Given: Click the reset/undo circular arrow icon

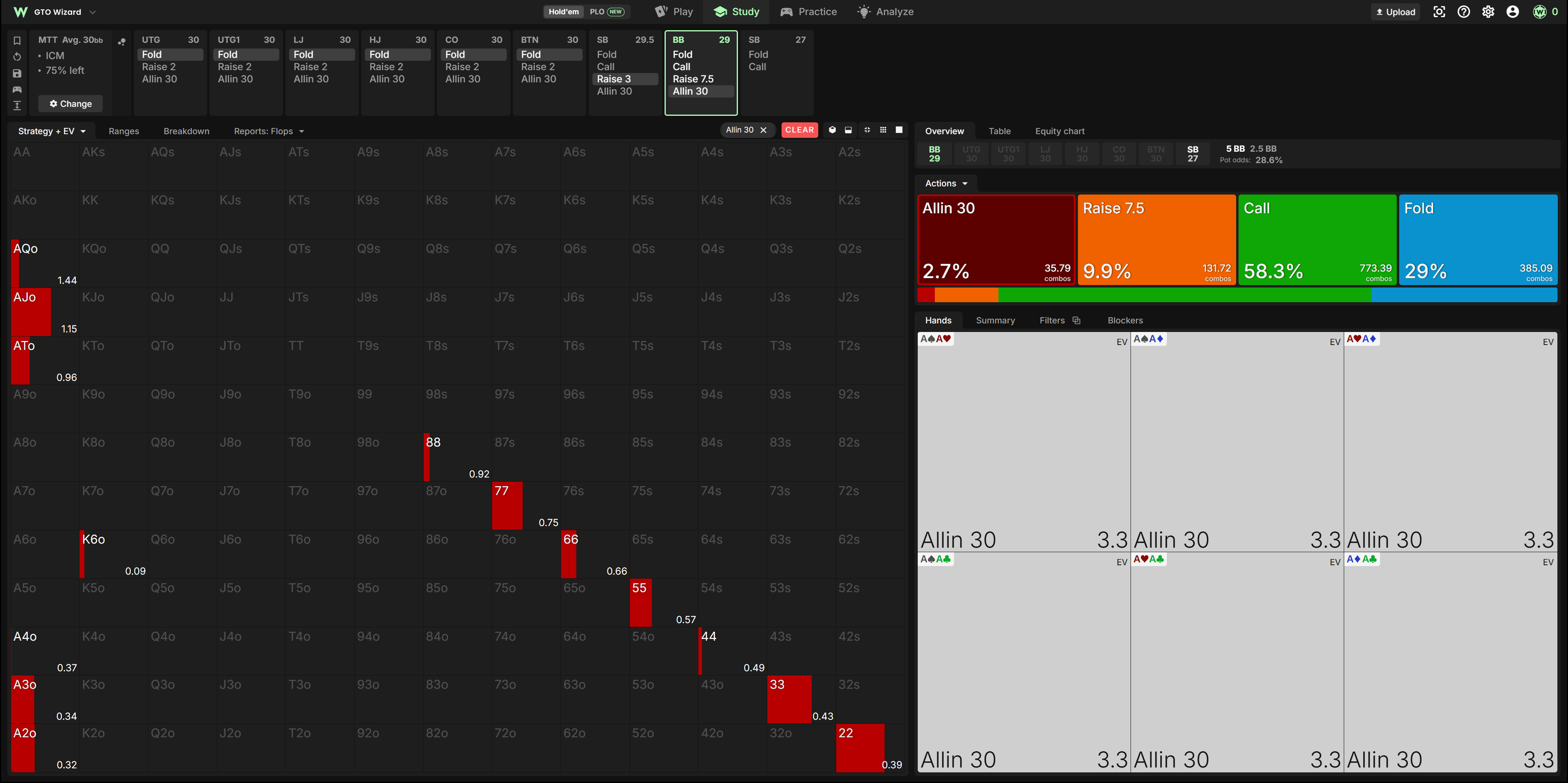Looking at the screenshot, I should [x=17, y=57].
